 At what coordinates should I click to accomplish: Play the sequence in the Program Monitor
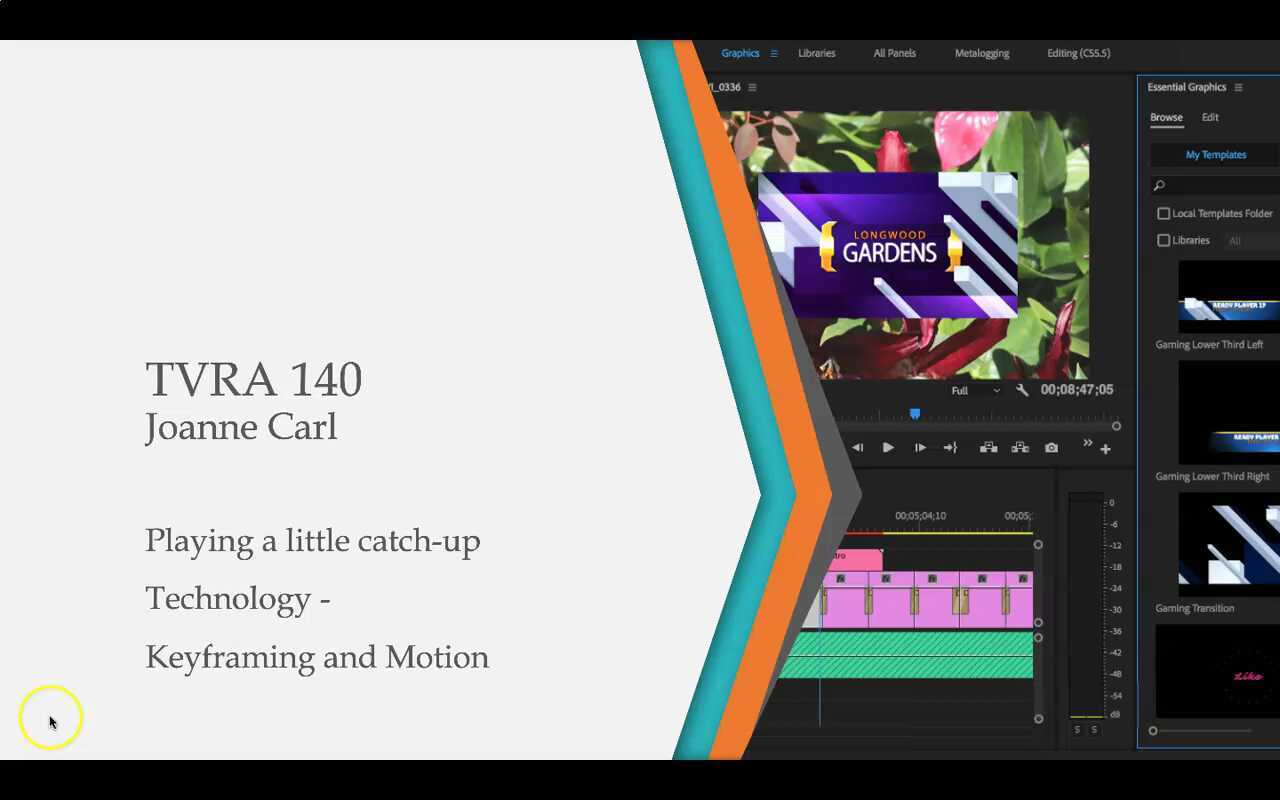coord(888,448)
